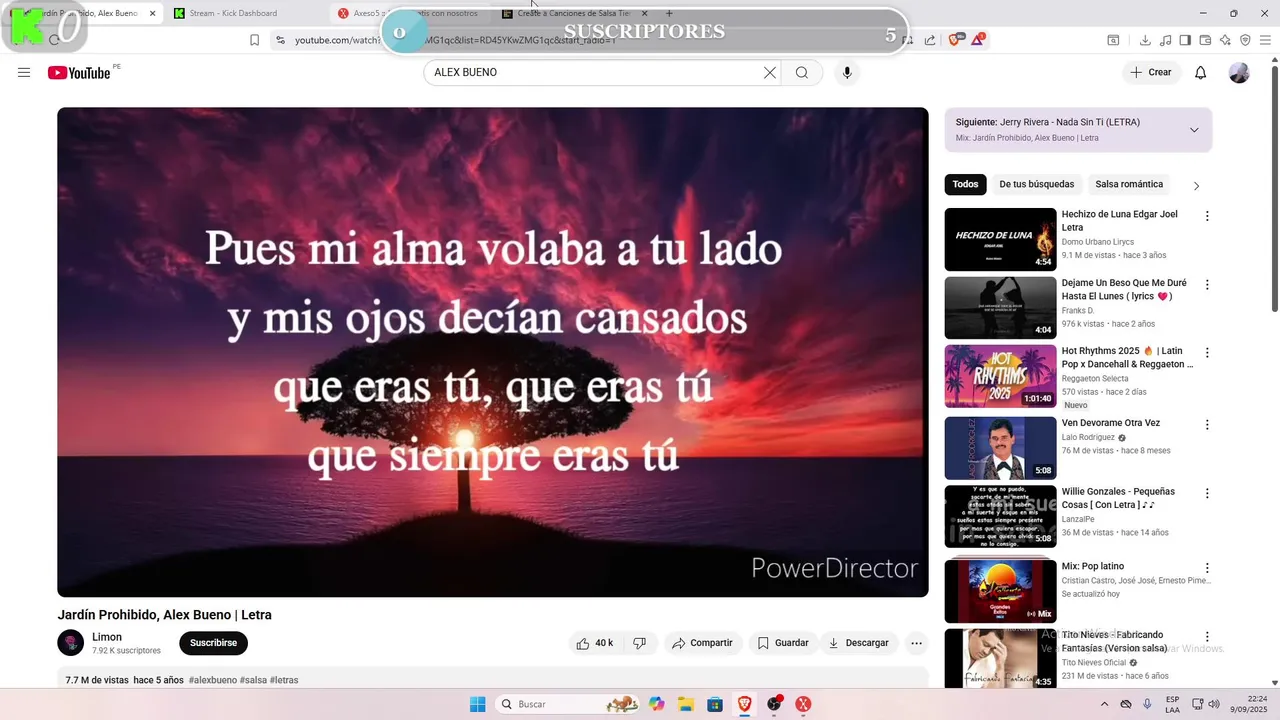Click the Brave Shields lion icon
This screenshot has height=720, width=1280.
954,40
